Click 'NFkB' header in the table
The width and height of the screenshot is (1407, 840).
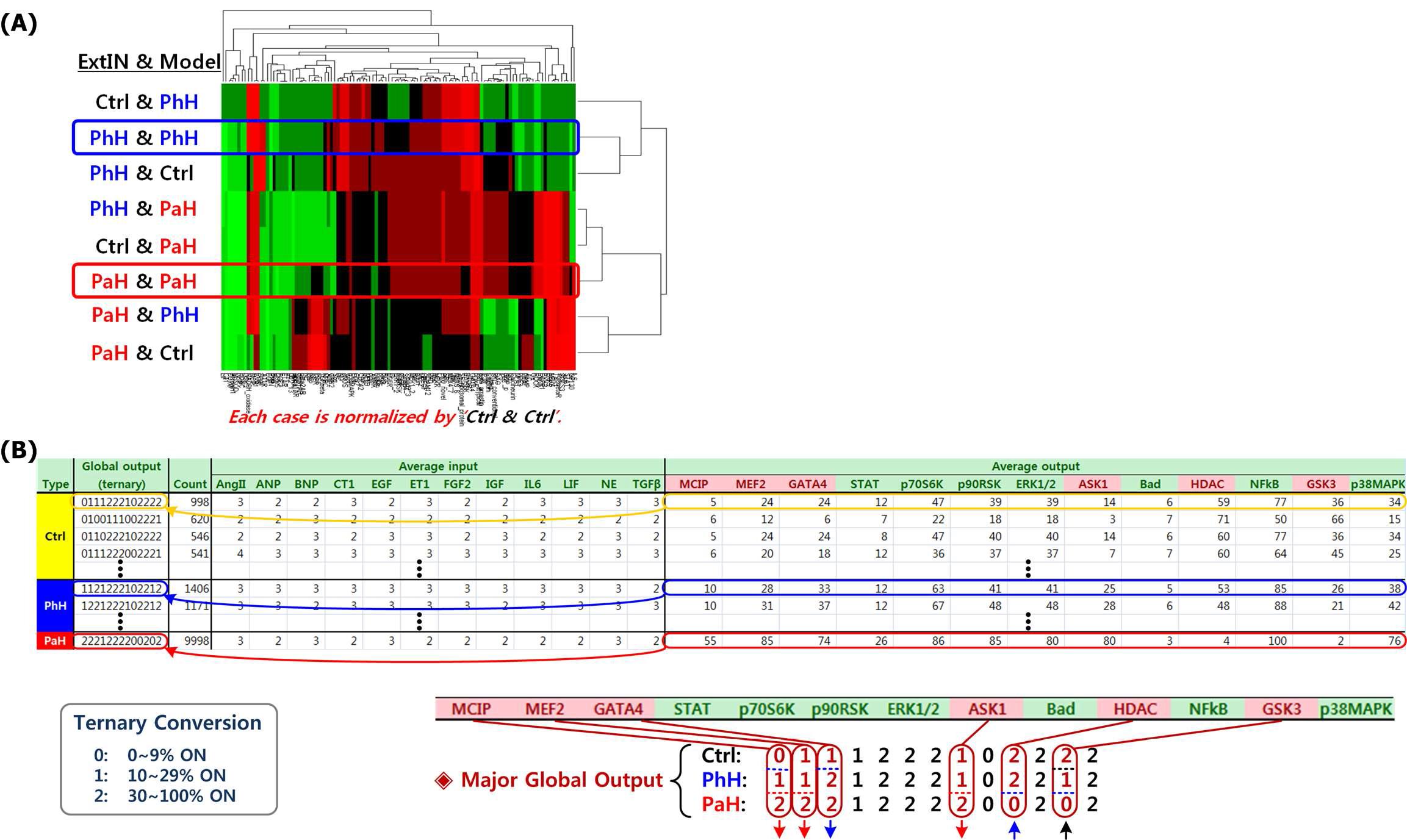(x=1264, y=484)
